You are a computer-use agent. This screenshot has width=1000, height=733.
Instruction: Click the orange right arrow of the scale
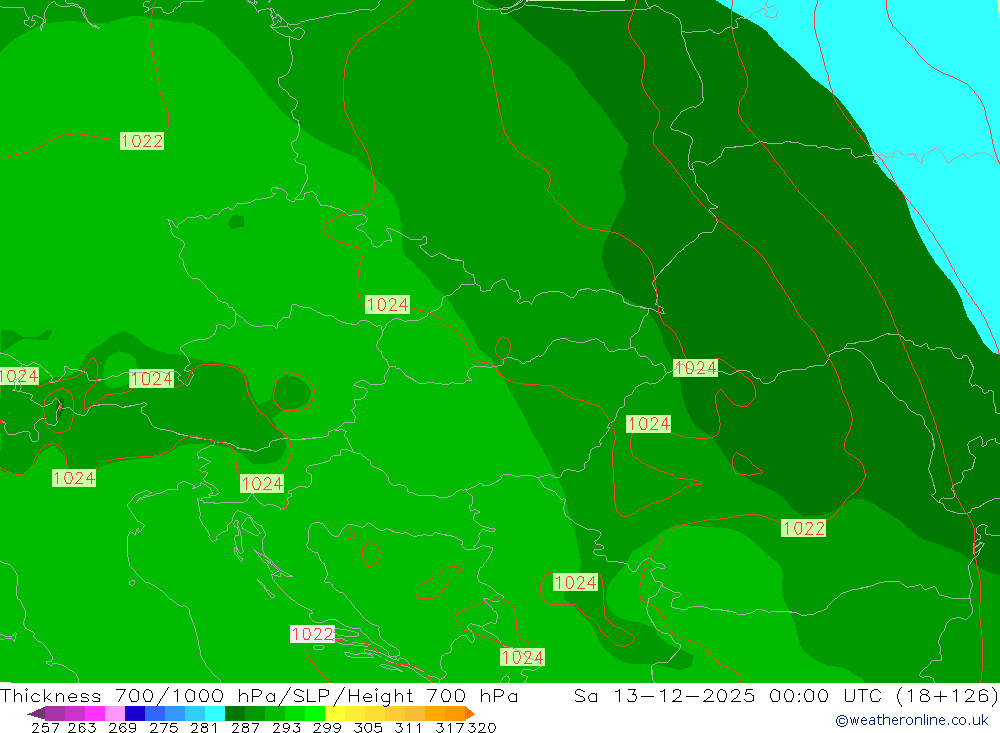pos(469,713)
